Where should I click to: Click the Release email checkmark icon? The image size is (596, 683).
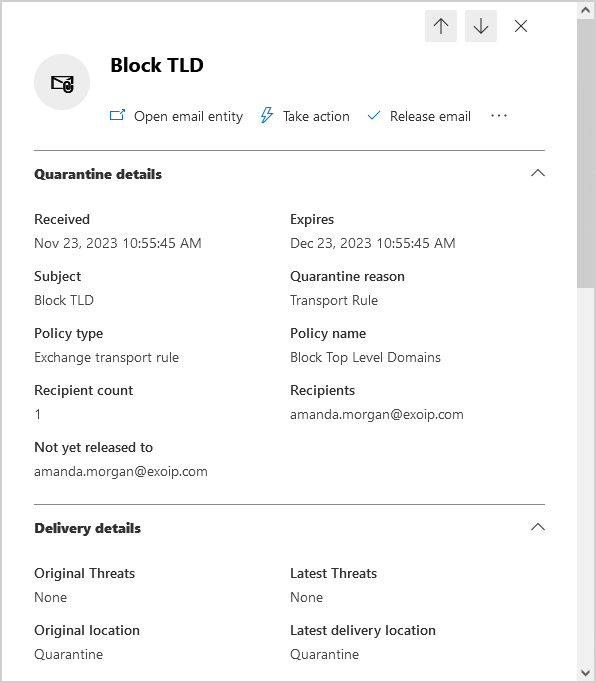click(374, 115)
